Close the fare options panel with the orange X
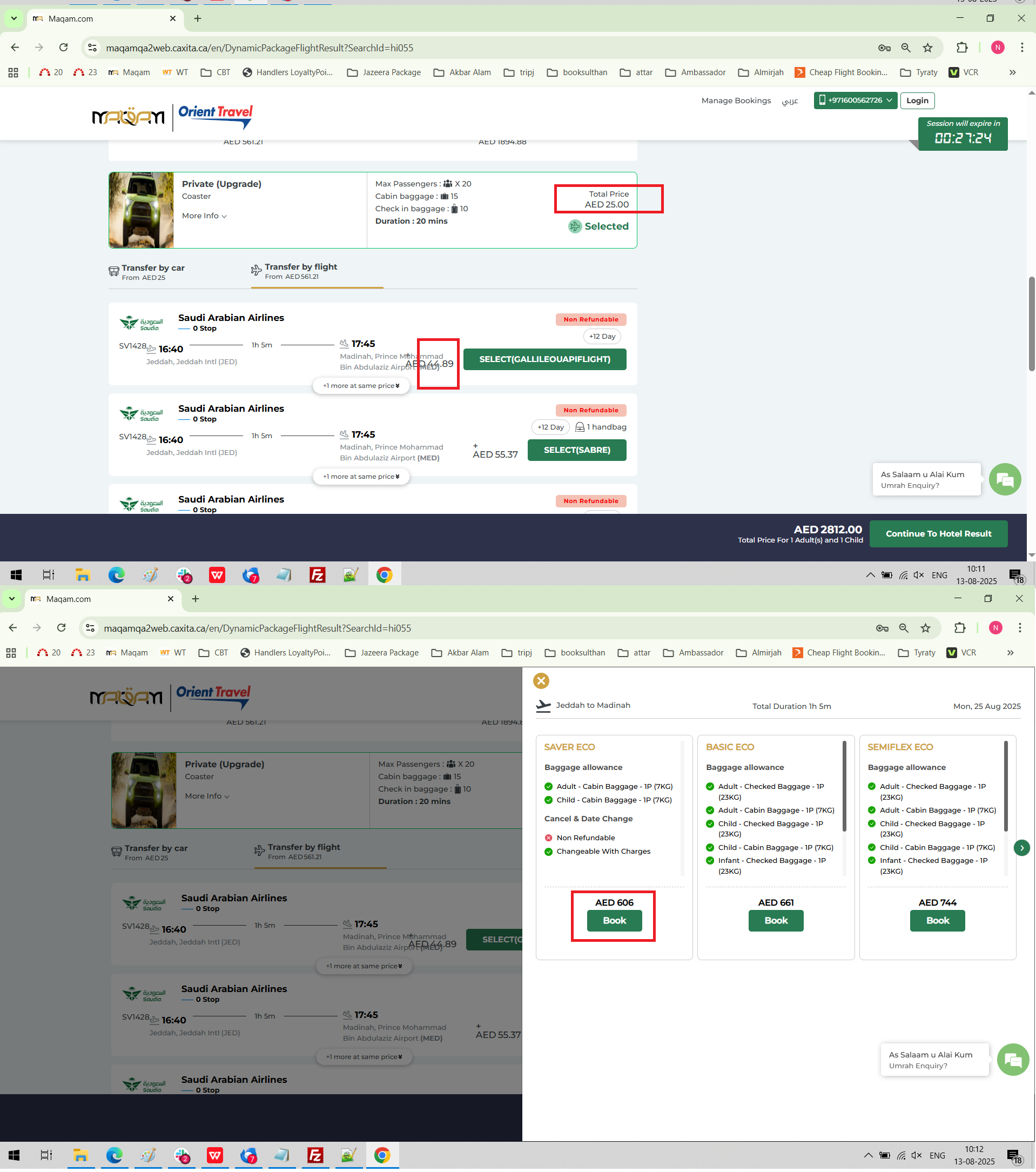Image resolution: width=1036 pixels, height=1172 pixels. click(541, 681)
